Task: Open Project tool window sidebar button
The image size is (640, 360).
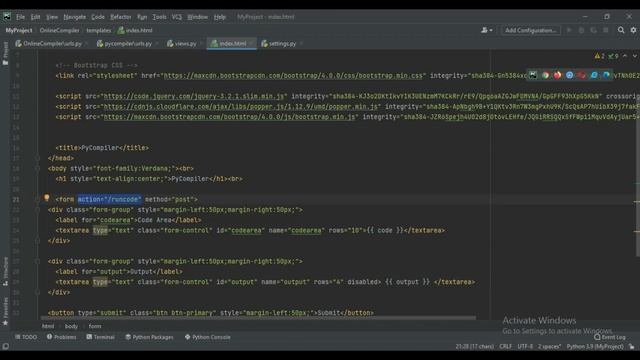Action: point(5,53)
